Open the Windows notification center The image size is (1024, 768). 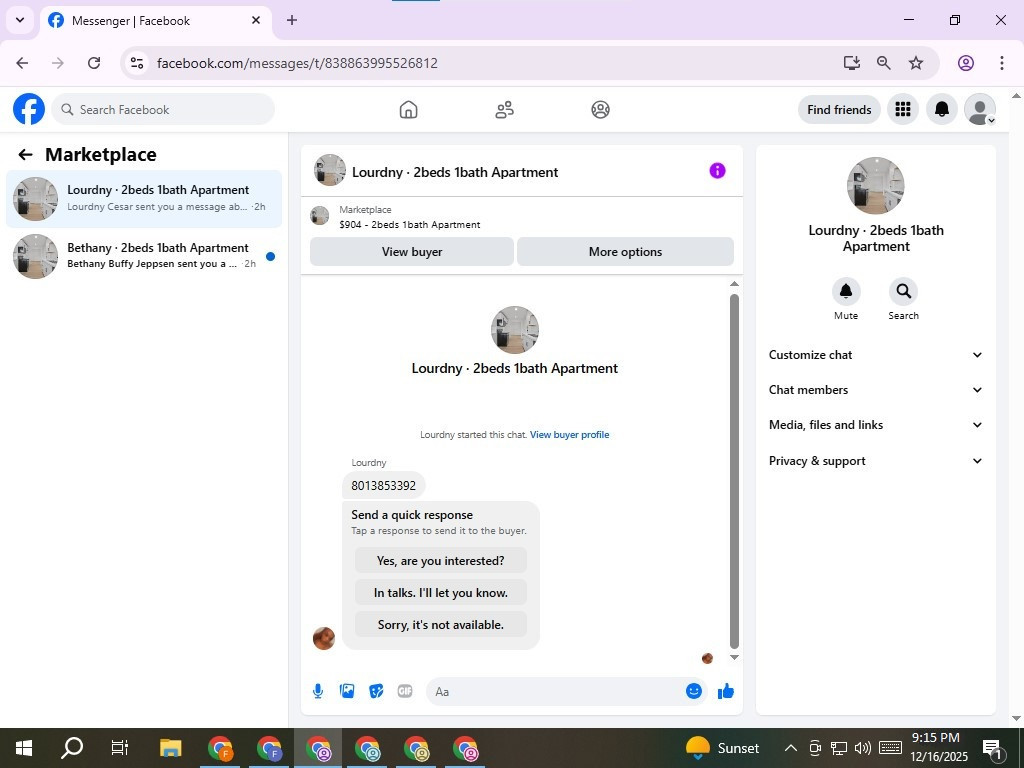tap(993, 748)
